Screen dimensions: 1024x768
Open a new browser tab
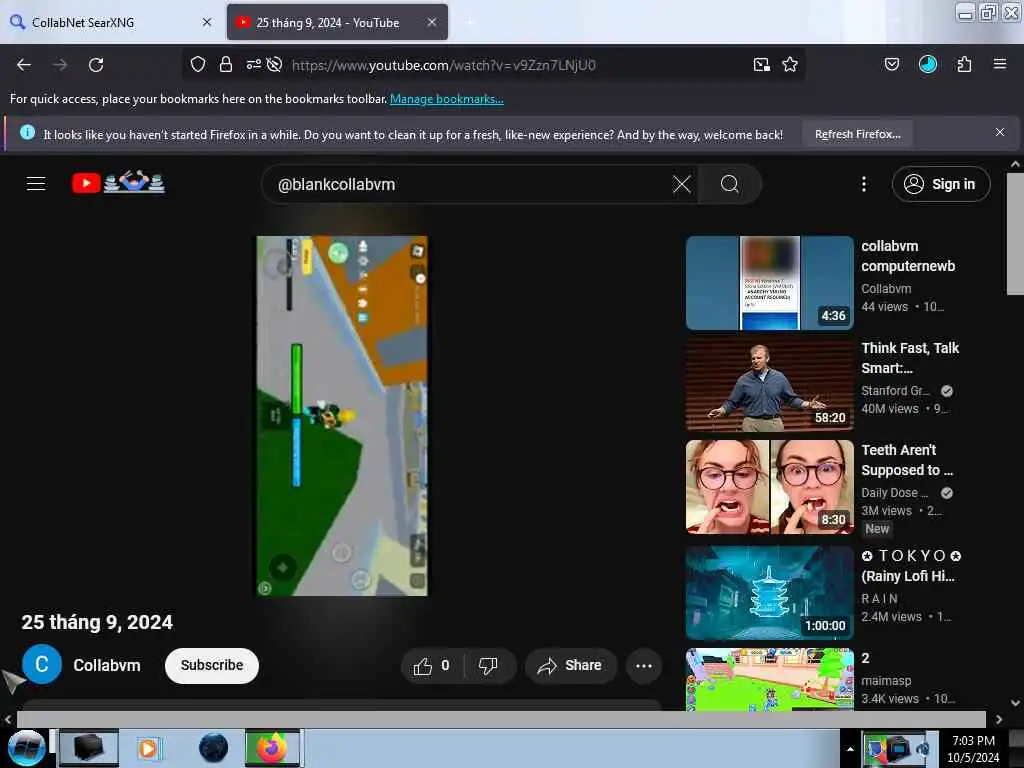pos(469,23)
